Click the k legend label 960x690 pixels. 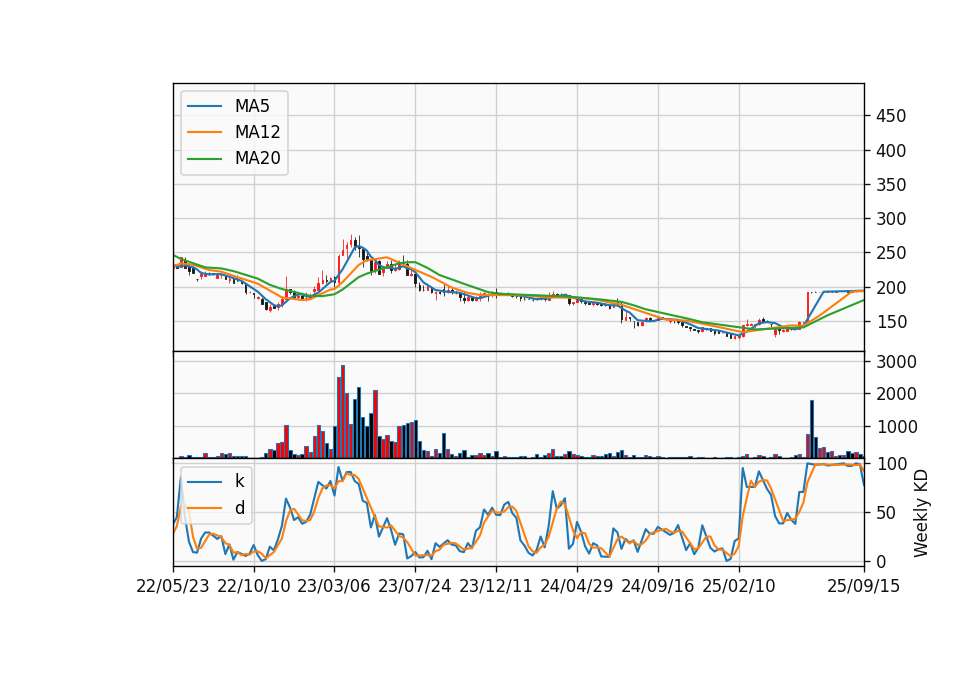[239, 481]
